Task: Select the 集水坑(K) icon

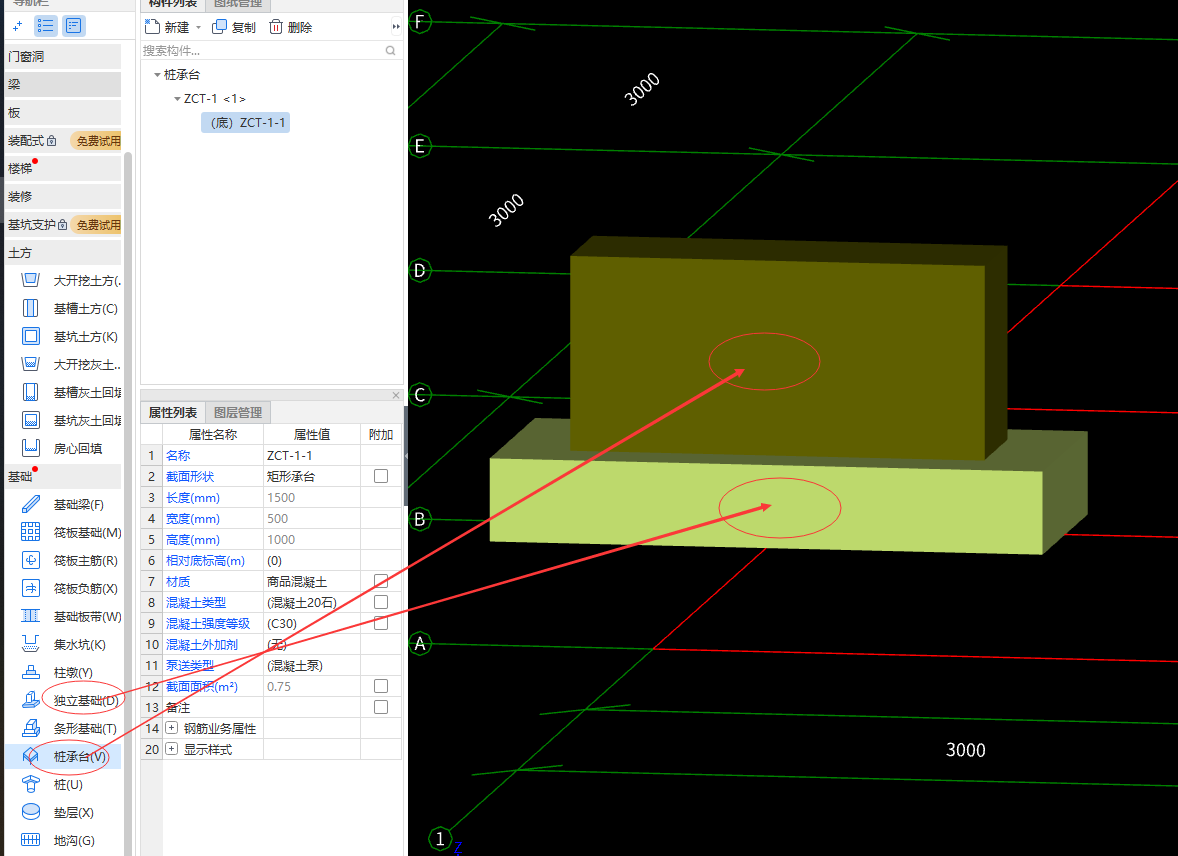Action: tap(31, 644)
